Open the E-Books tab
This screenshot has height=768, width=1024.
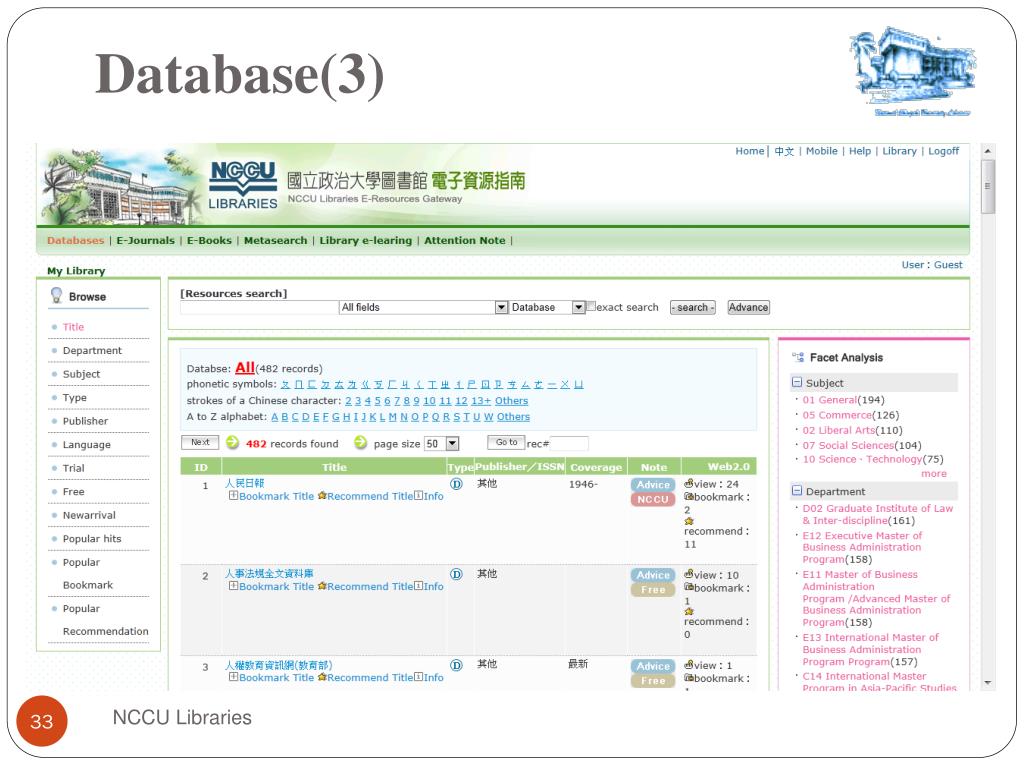(x=209, y=240)
